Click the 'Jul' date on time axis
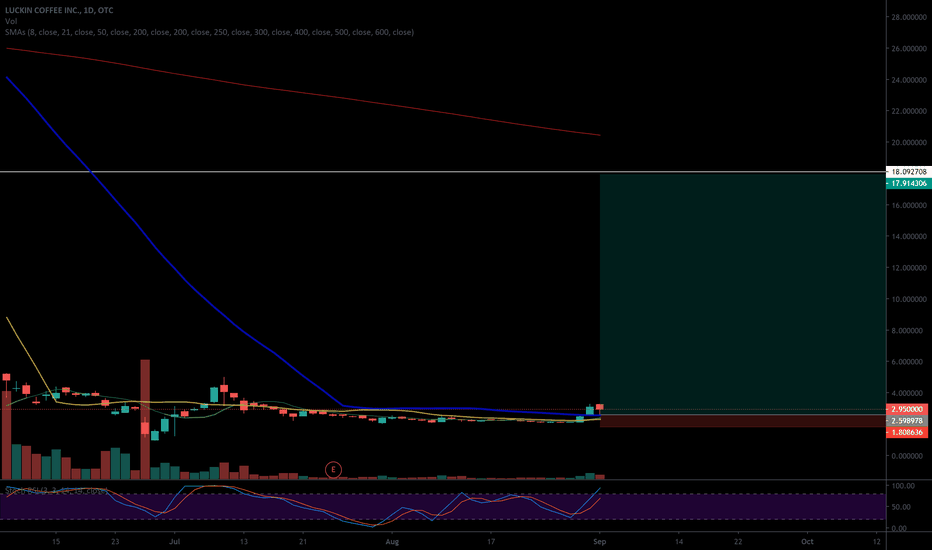 pos(175,542)
